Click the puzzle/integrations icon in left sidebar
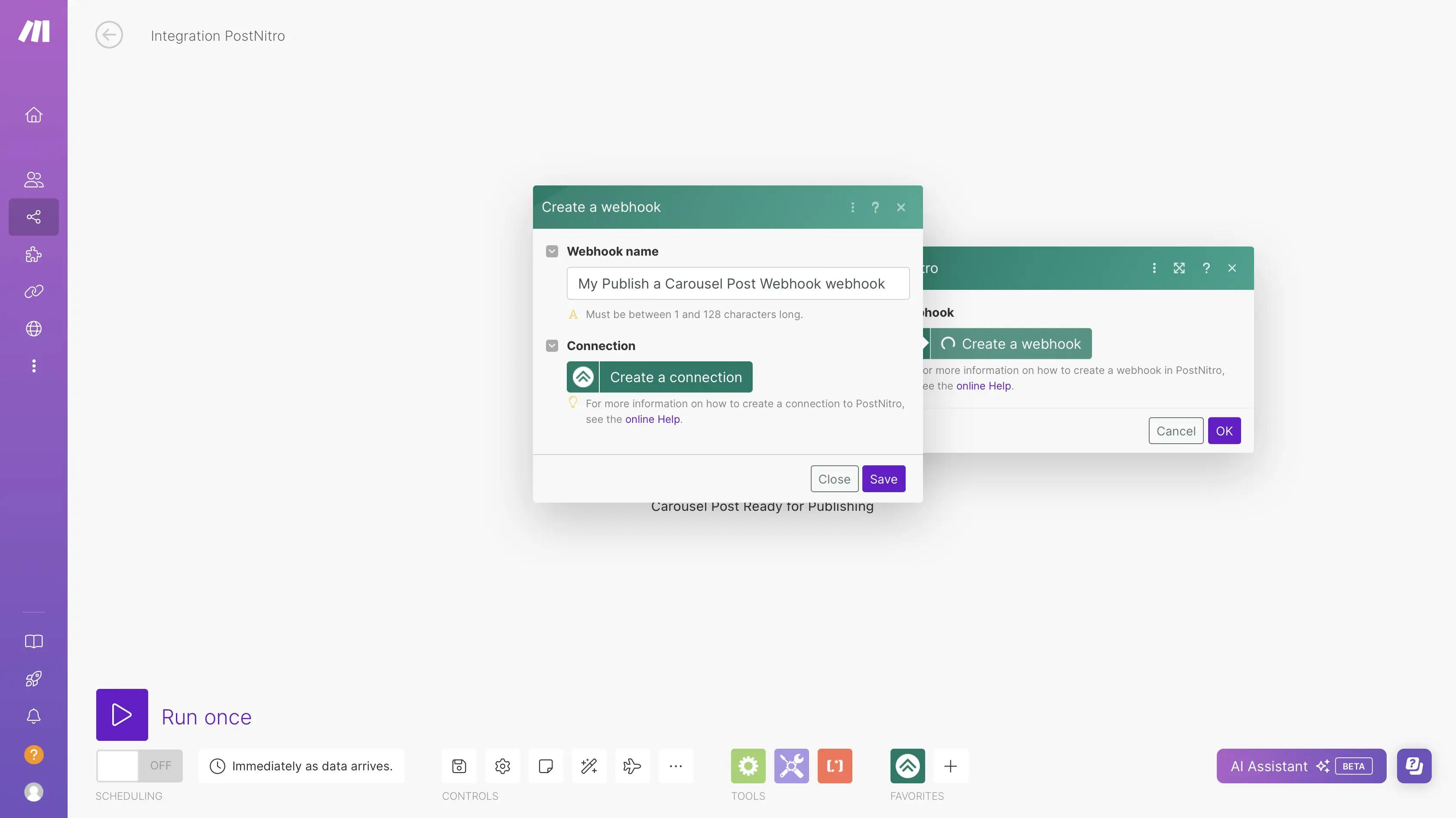1456x818 pixels. tap(33, 254)
